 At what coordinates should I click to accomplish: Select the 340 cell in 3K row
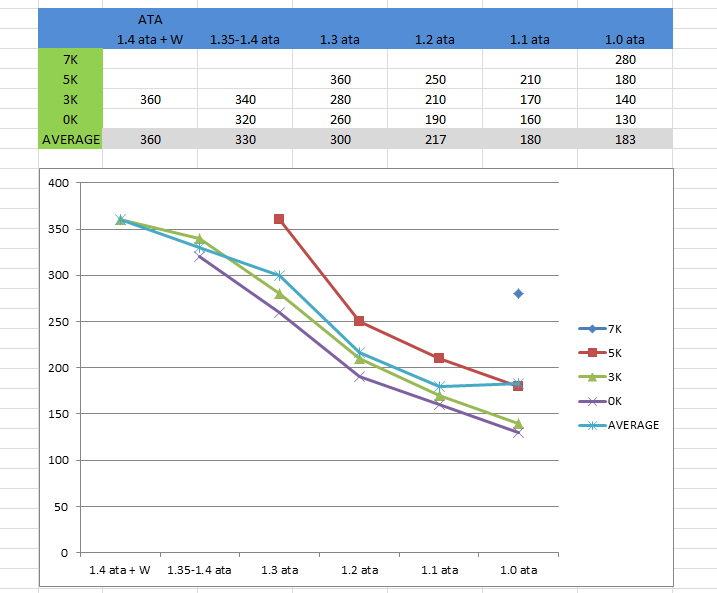point(245,99)
